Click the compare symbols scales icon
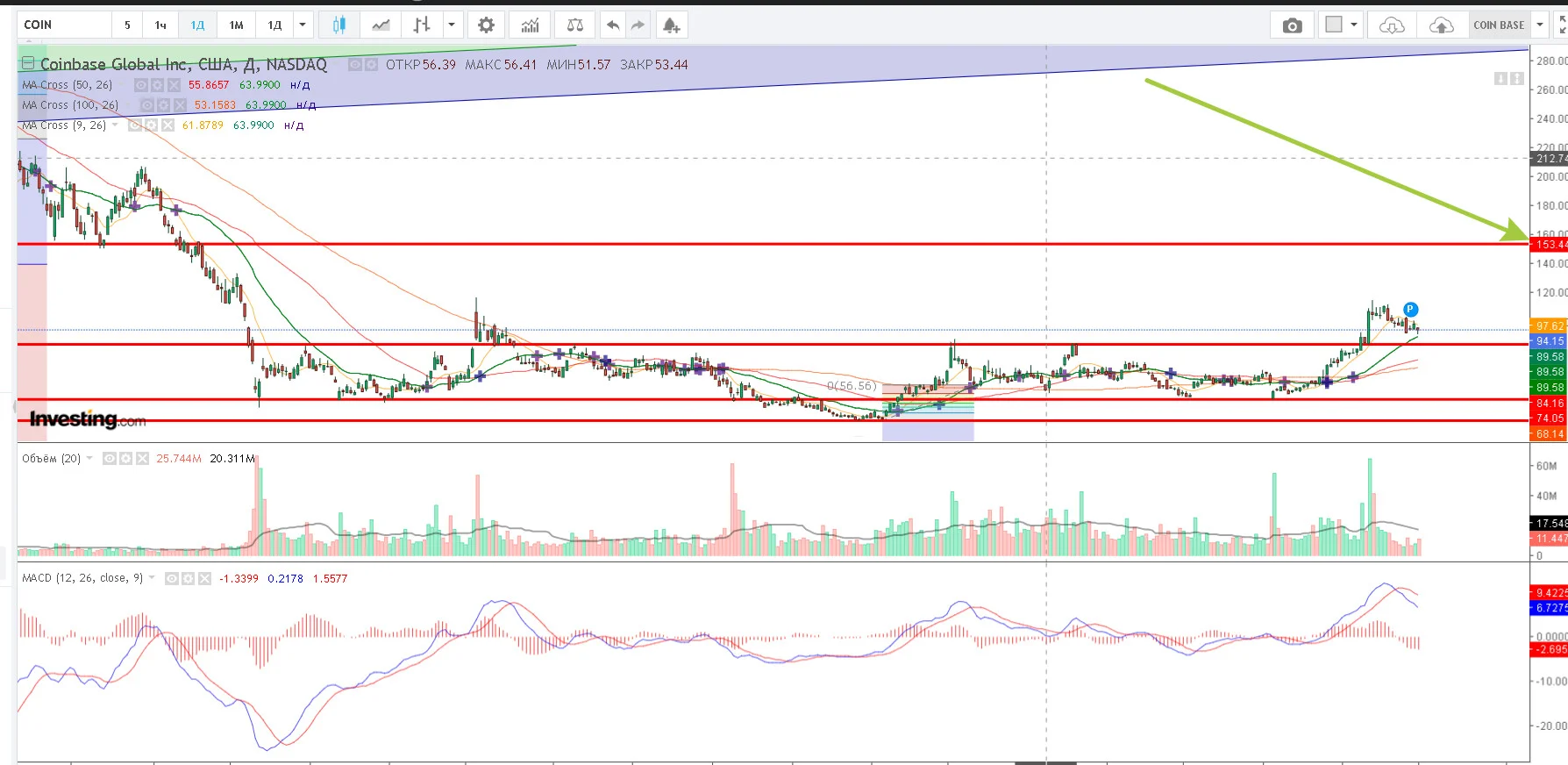Image resolution: width=1568 pixels, height=765 pixels. coord(575,25)
